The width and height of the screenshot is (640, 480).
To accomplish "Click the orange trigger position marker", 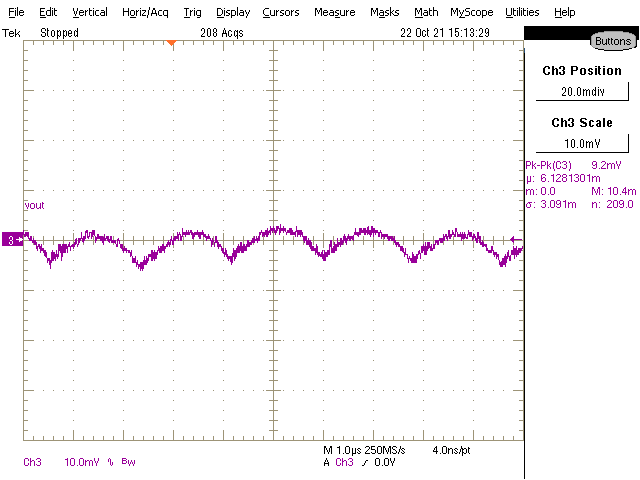I will coord(172,42).
